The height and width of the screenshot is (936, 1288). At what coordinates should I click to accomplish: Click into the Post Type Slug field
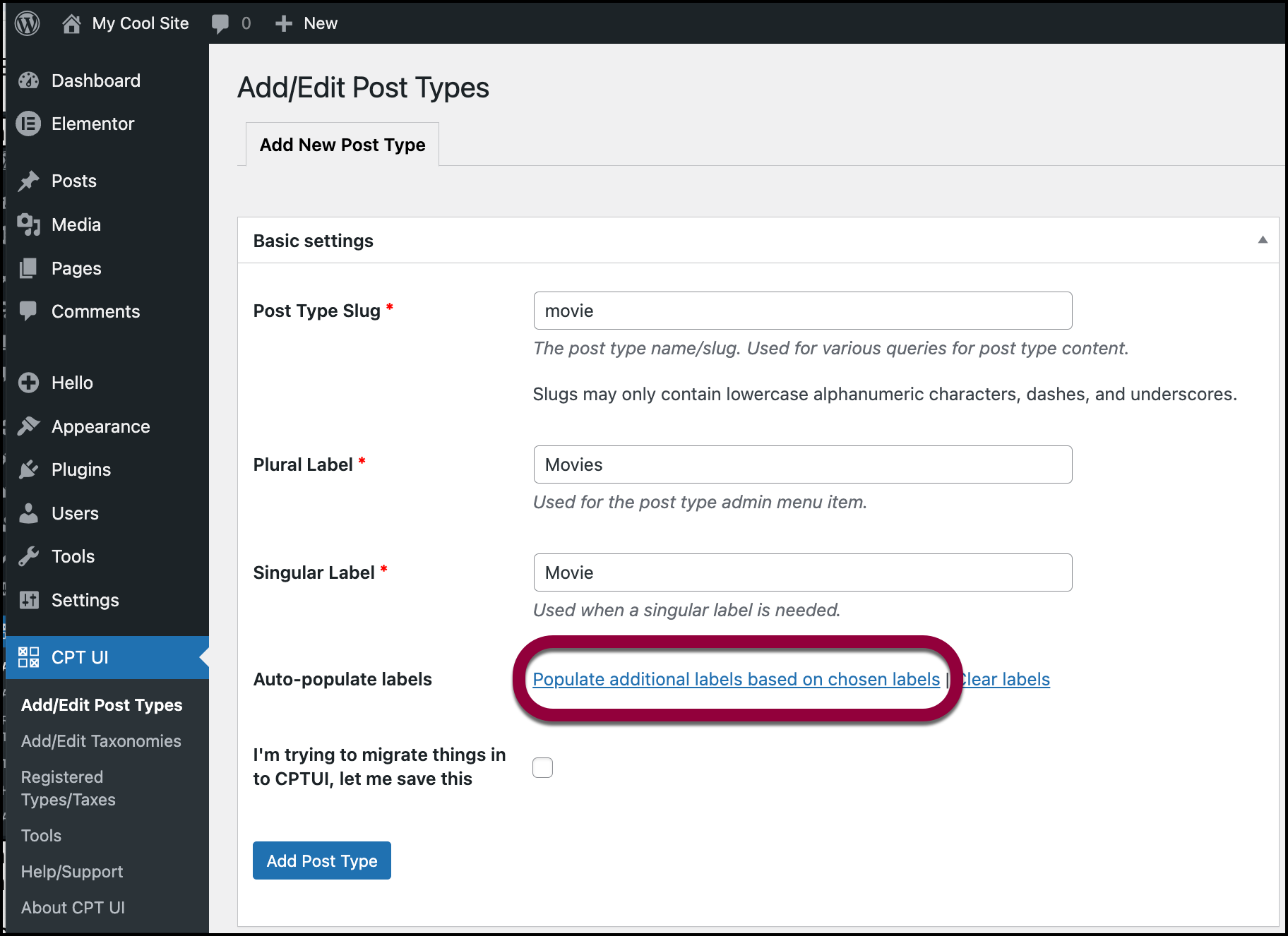click(x=803, y=311)
